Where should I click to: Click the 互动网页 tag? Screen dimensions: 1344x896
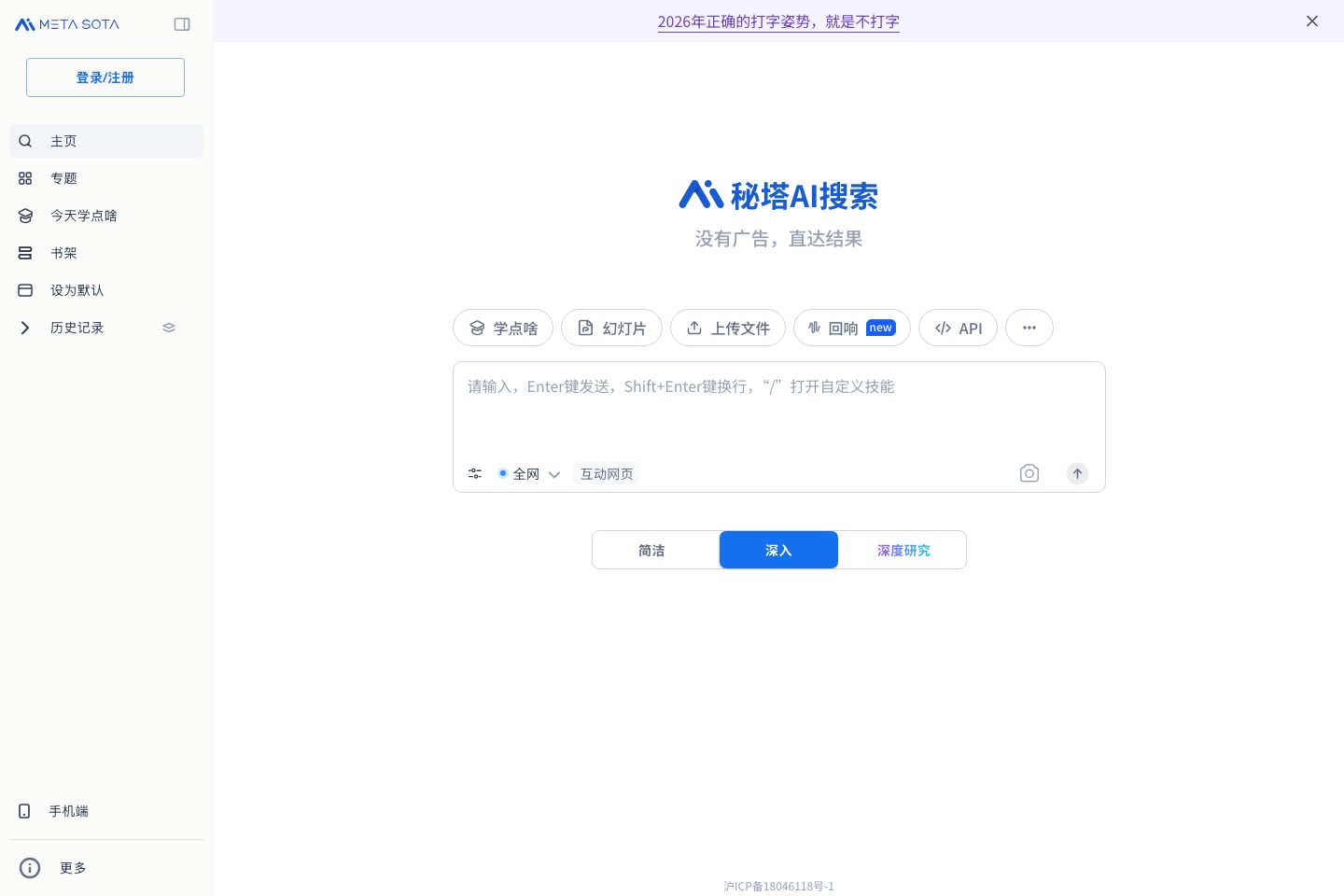click(607, 474)
